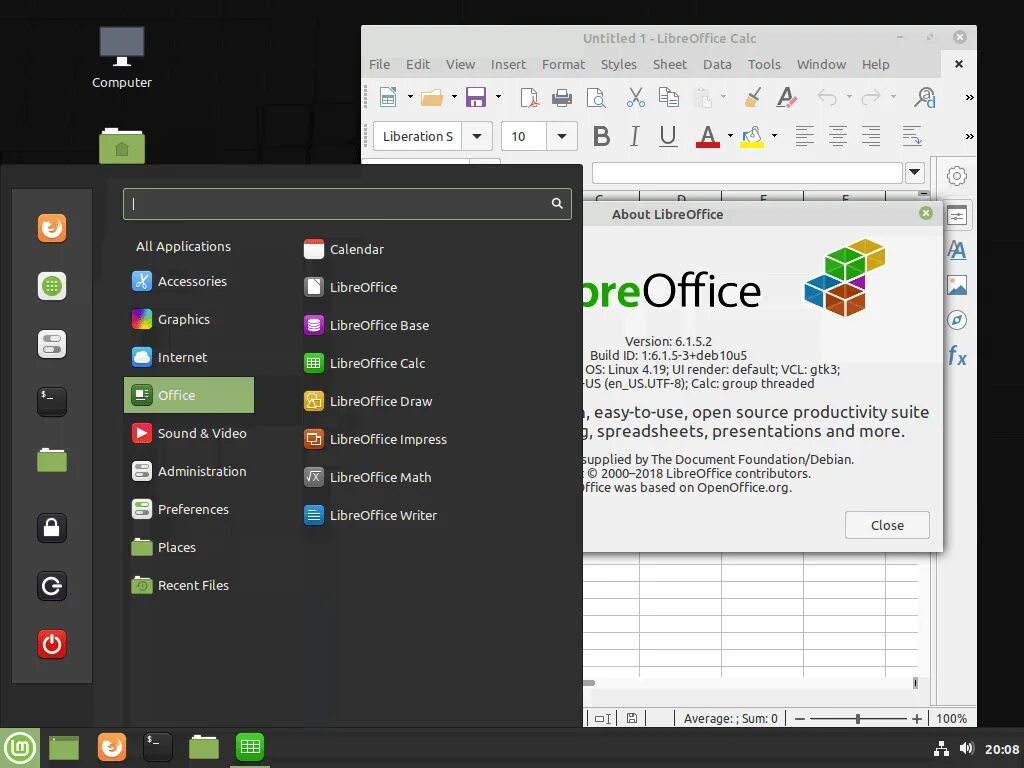
Task: Click the Lock Screen icon in menu favorites
Action: tap(52, 528)
